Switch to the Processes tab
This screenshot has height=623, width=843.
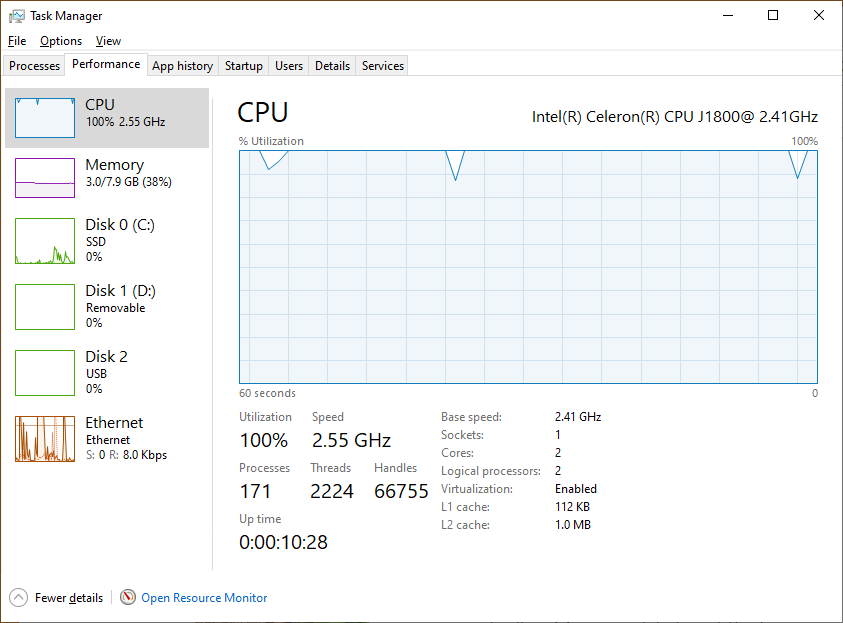[x=34, y=66]
